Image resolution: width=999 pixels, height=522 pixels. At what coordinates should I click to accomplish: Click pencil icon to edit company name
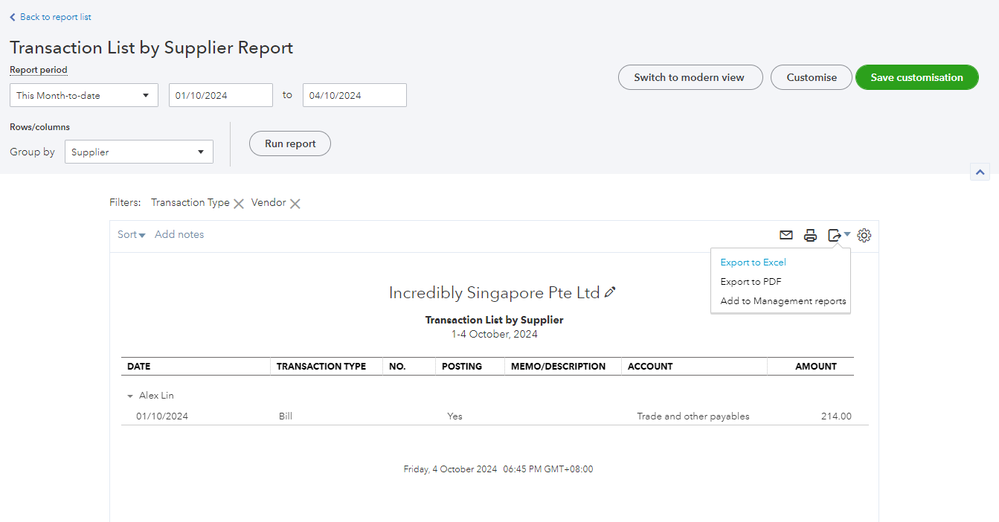pos(611,293)
